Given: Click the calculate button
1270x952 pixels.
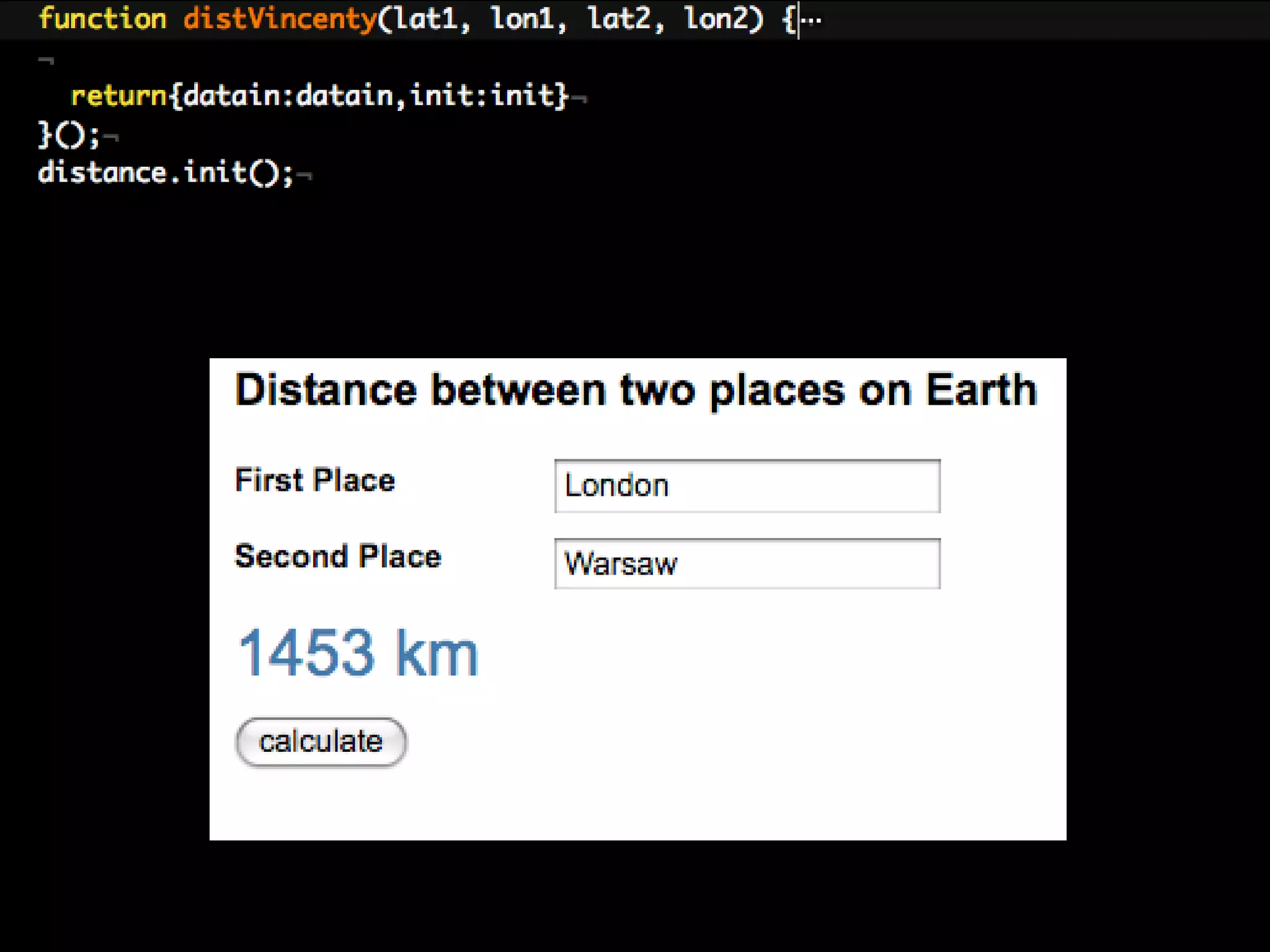Looking at the screenshot, I should tap(321, 742).
